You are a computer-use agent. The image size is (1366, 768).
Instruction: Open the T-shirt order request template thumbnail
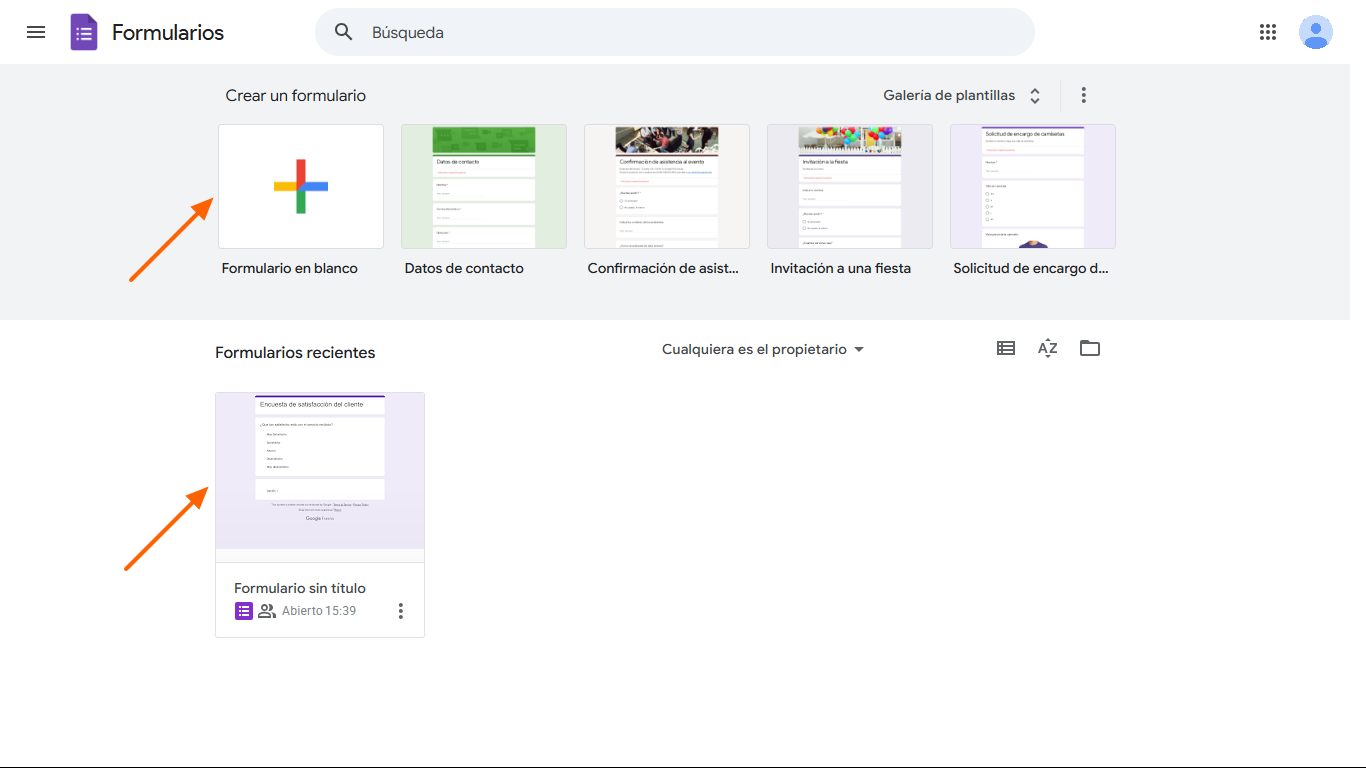click(1033, 187)
